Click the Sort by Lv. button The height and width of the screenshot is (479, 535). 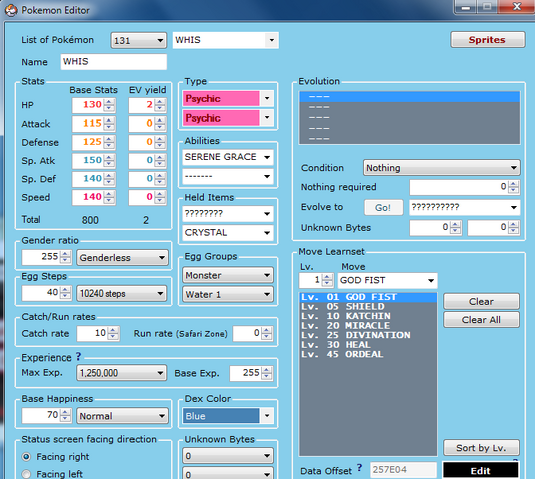(481, 448)
